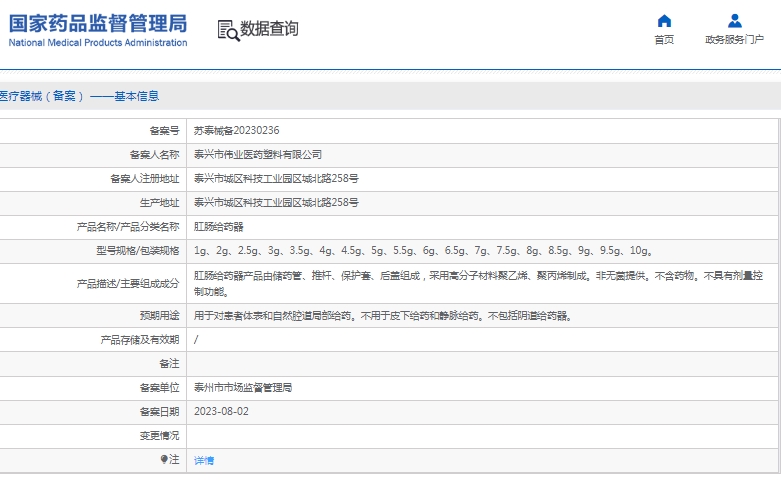781x480 pixels.
Task: Click the 产品存储及有效期 label
Action: click(139, 340)
